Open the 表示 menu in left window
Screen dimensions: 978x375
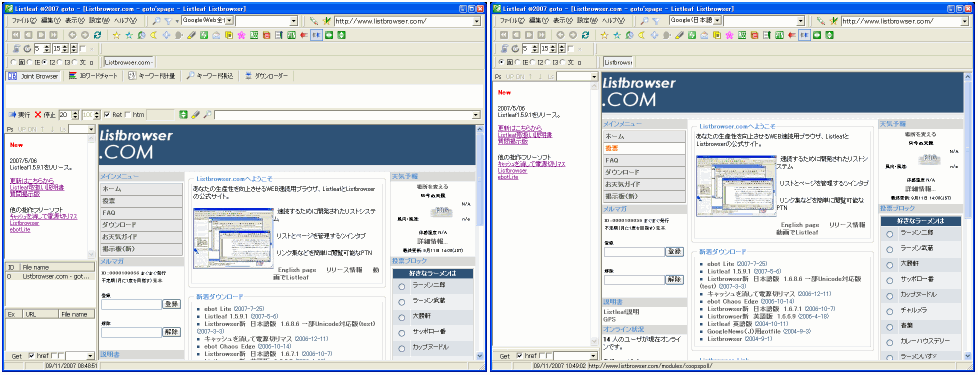[x=75, y=21]
